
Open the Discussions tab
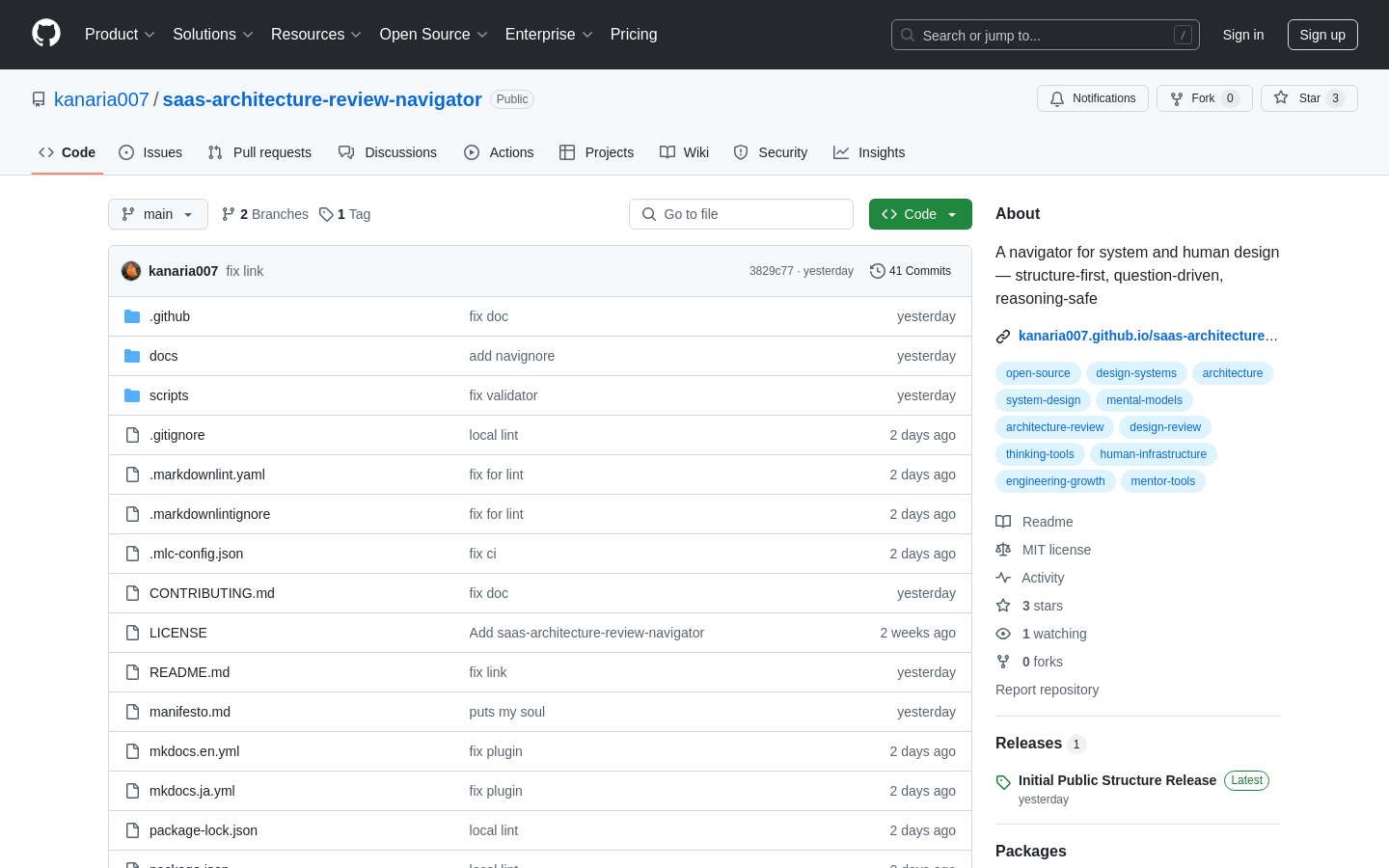coord(388,152)
